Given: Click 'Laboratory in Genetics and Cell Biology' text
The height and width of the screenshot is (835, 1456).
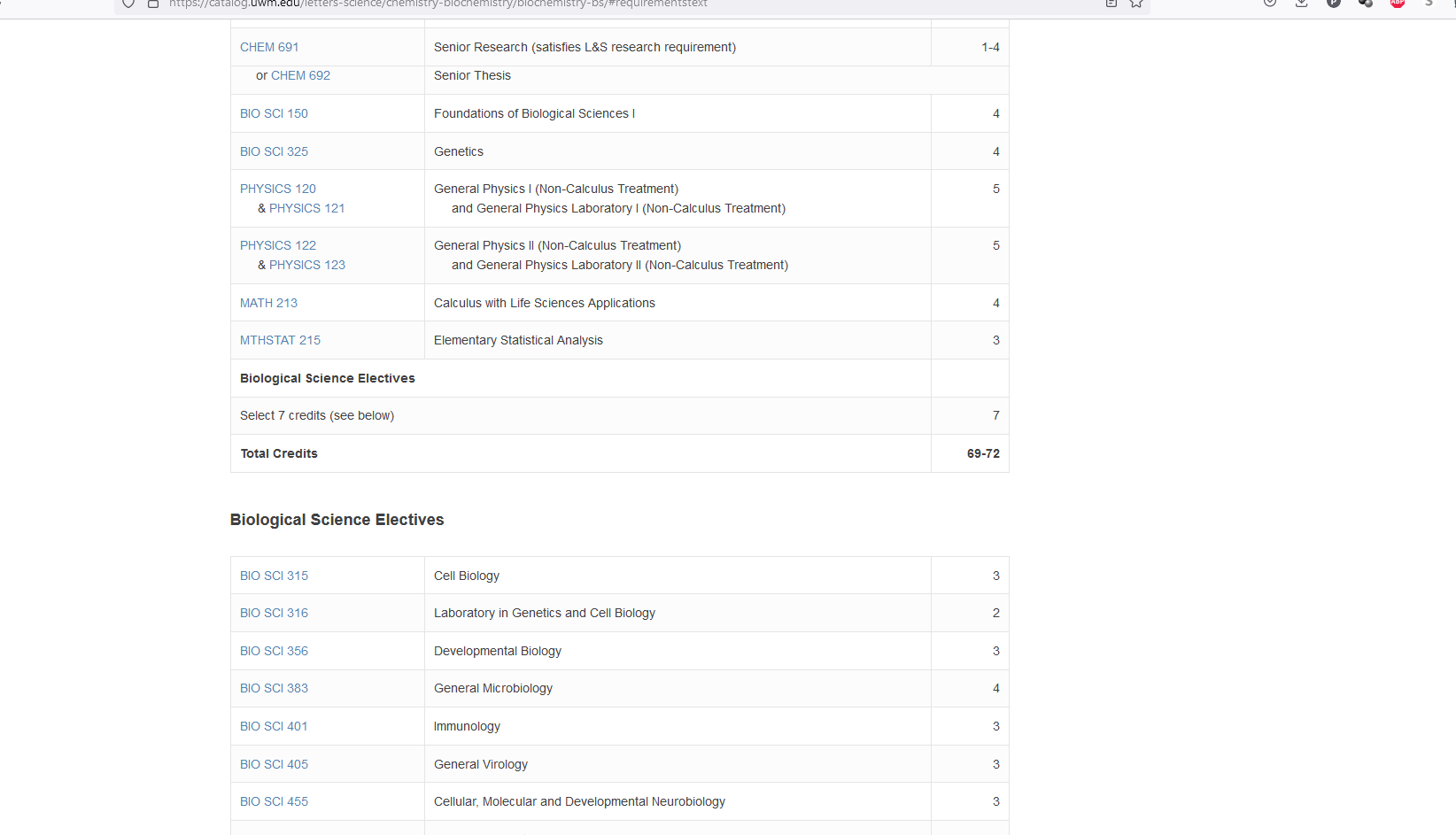Looking at the screenshot, I should pyautogui.click(x=545, y=613).
